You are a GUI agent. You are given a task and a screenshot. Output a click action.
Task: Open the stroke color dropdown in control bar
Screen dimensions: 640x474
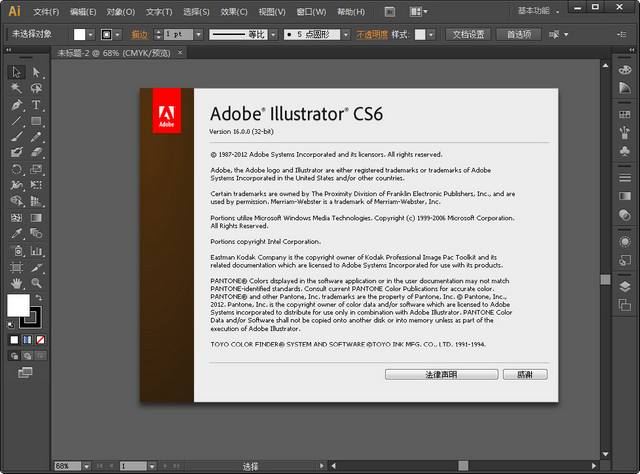click(x=118, y=35)
